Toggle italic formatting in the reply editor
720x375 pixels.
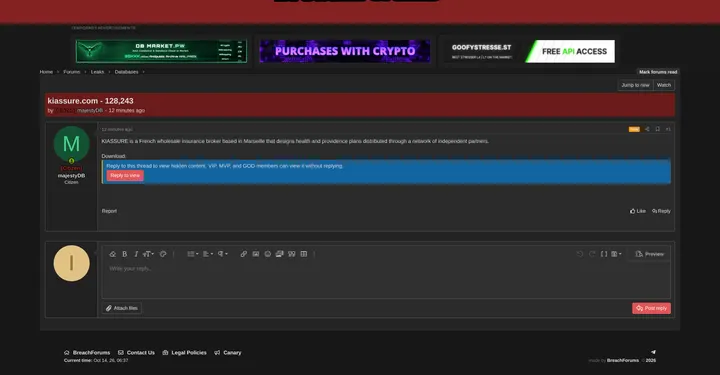point(136,254)
